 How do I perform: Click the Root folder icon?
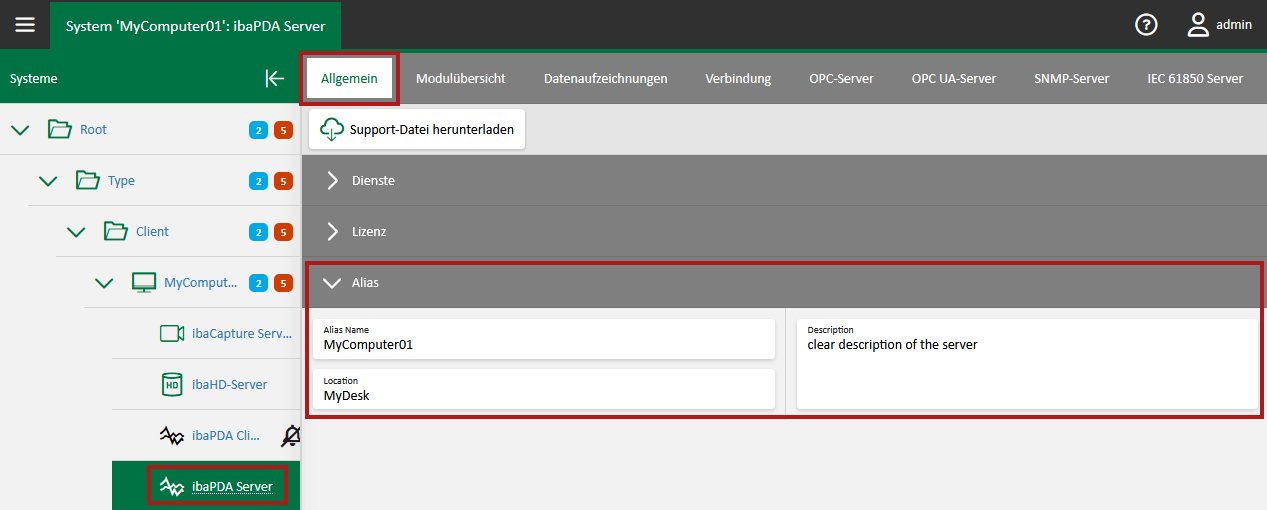pyautogui.click(x=60, y=129)
